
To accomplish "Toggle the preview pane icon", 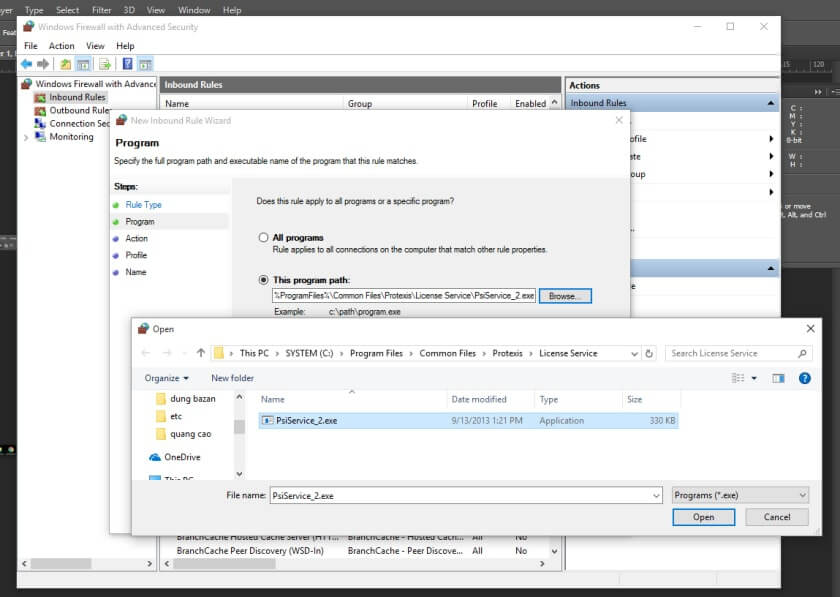I will point(778,378).
